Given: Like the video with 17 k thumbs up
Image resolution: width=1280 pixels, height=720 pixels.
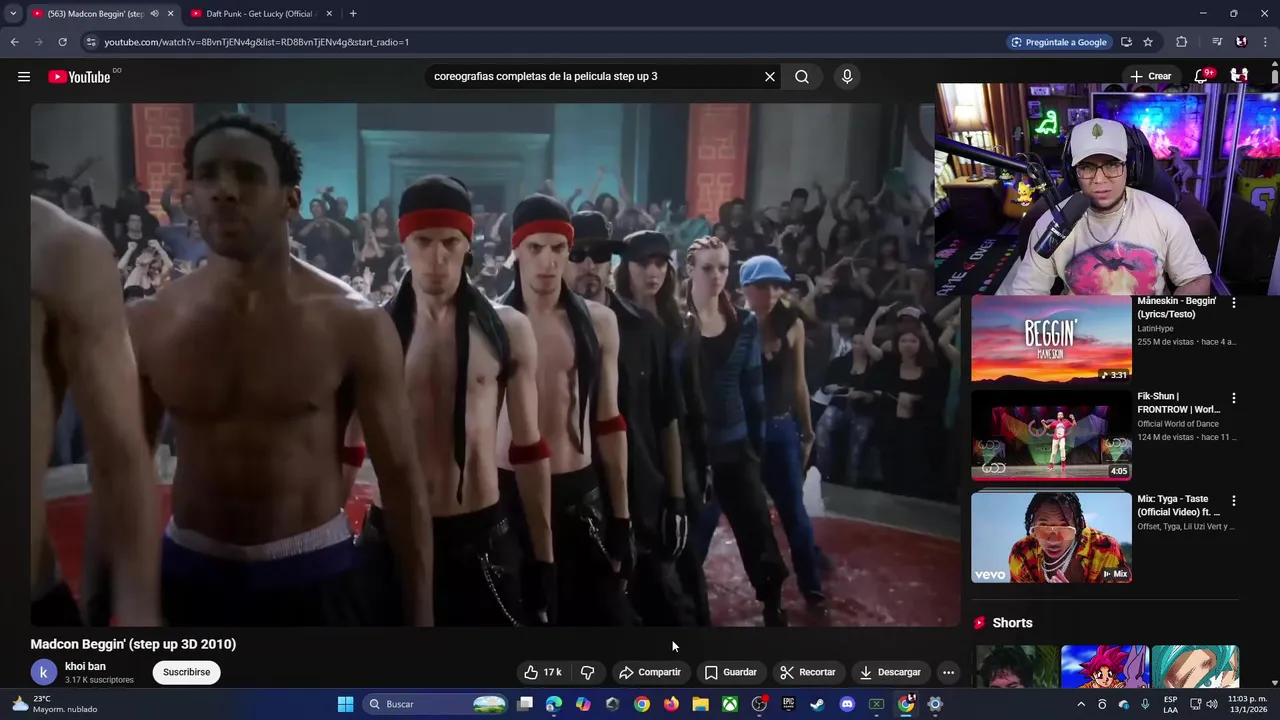Looking at the screenshot, I should click(x=543, y=672).
